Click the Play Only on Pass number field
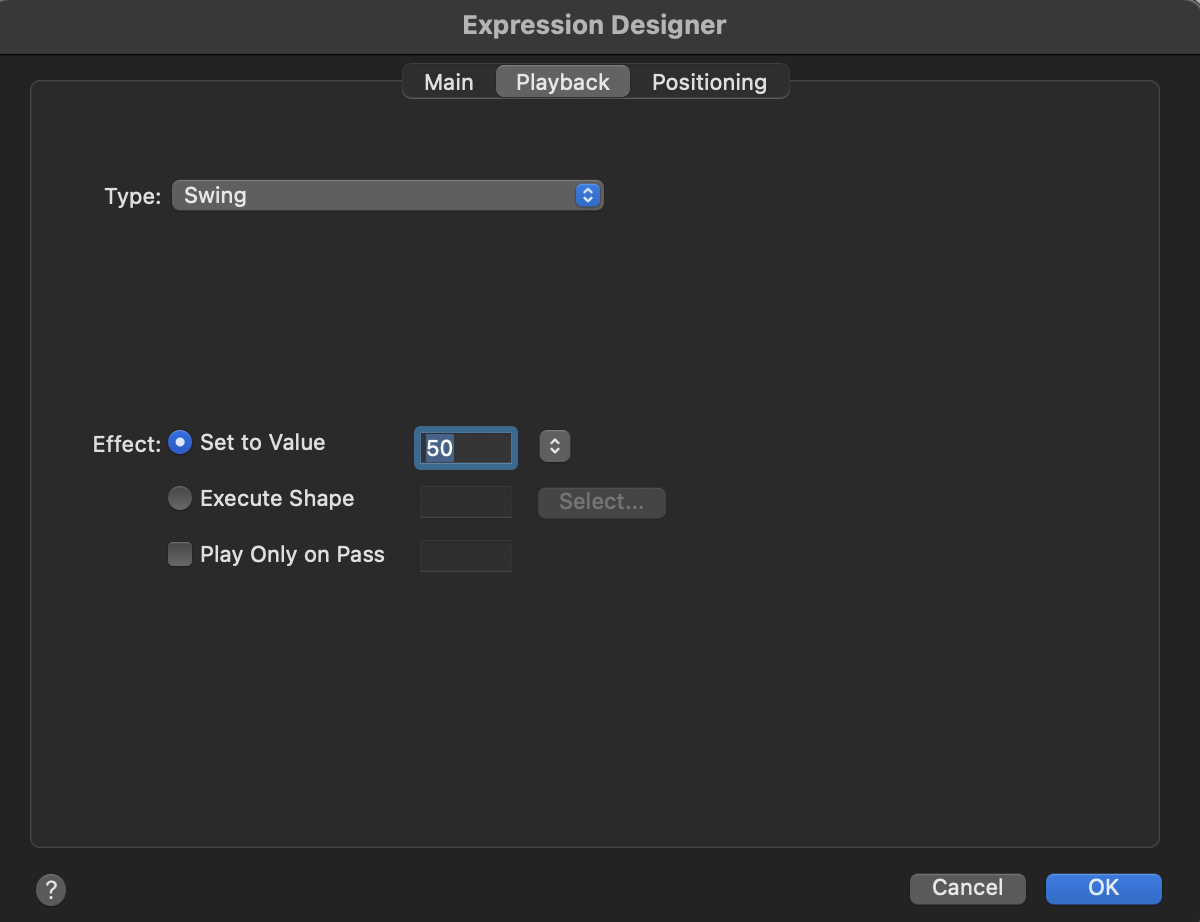Viewport: 1200px width, 922px height. coord(466,555)
